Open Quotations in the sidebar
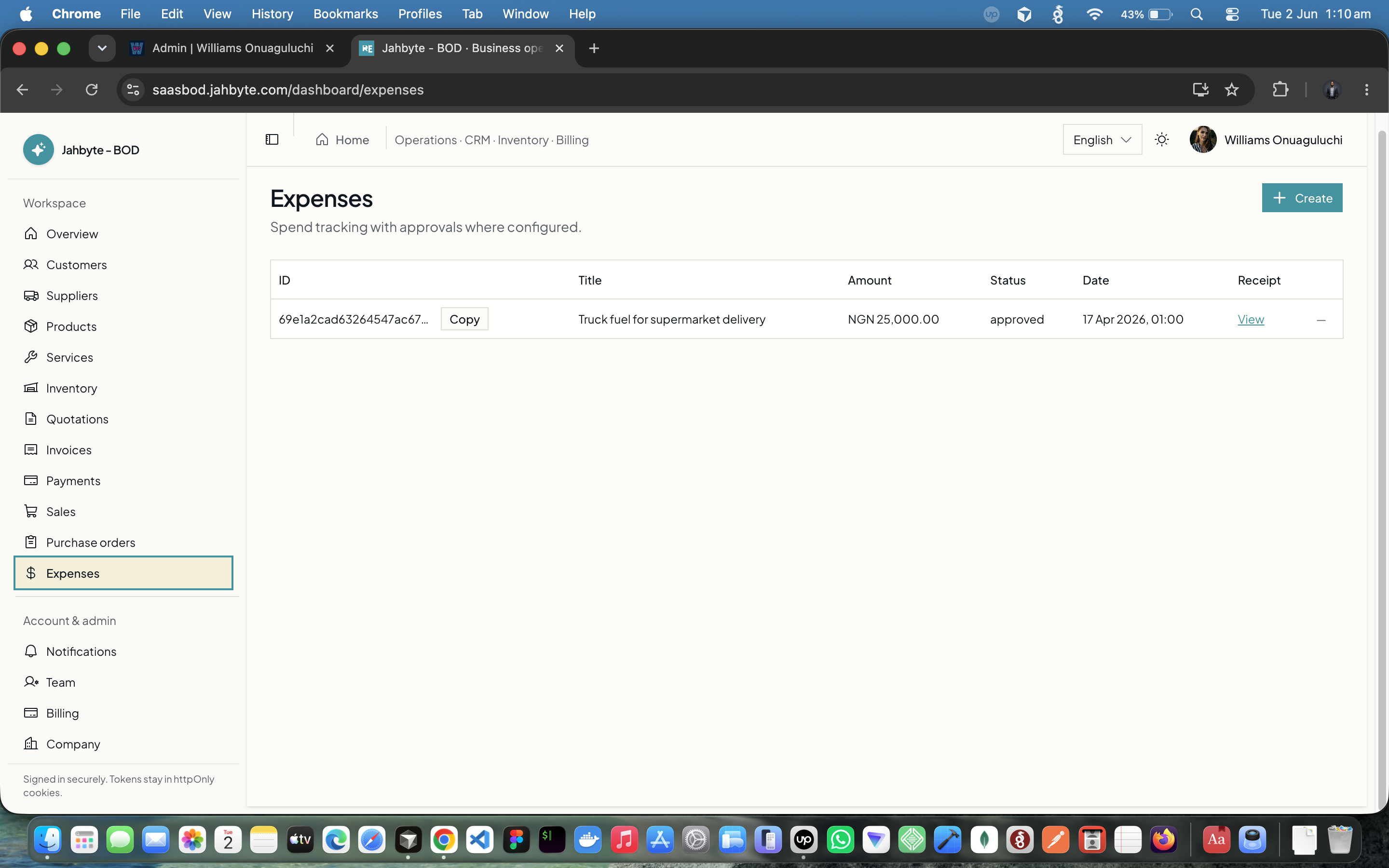The width and height of the screenshot is (1389, 868). tap(123, 419)
